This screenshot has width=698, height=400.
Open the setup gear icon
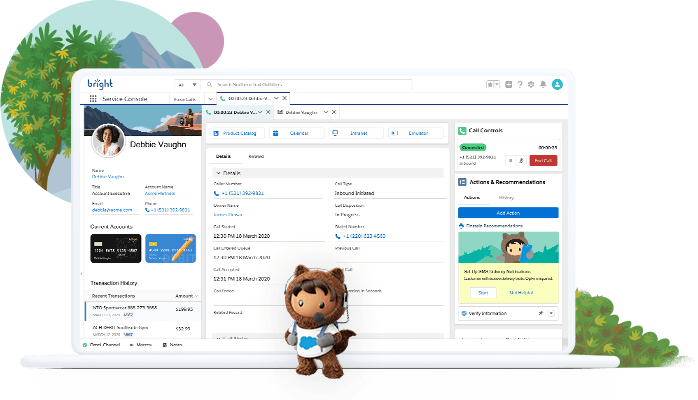[531, 84]
